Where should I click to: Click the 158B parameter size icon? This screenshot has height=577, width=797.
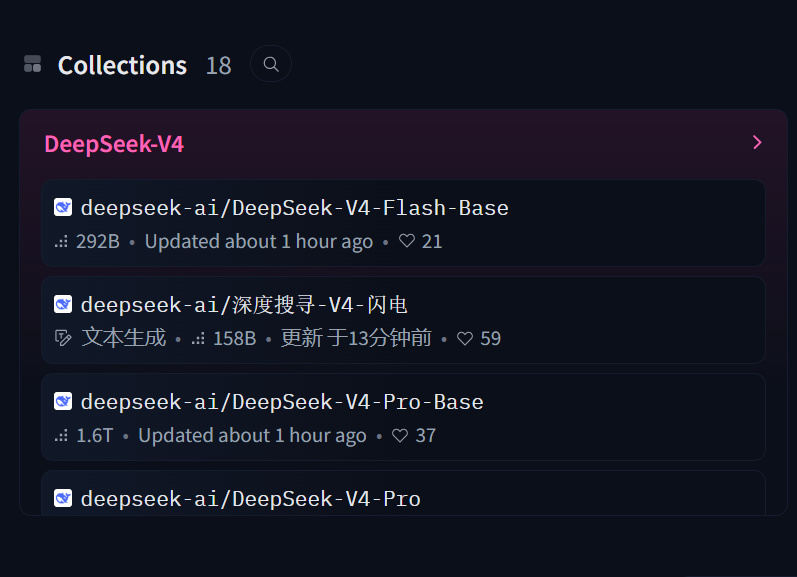198,339
